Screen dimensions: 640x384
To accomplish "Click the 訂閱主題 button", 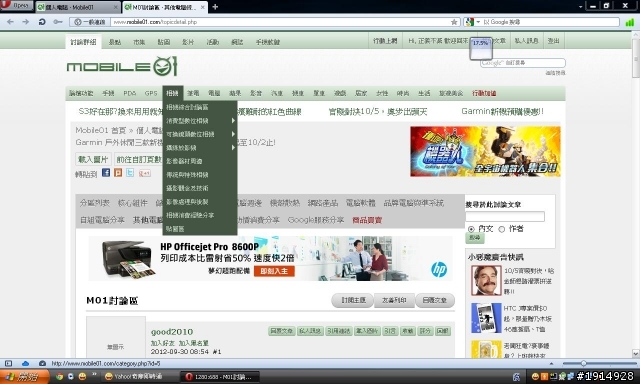I will coord(352,300).
